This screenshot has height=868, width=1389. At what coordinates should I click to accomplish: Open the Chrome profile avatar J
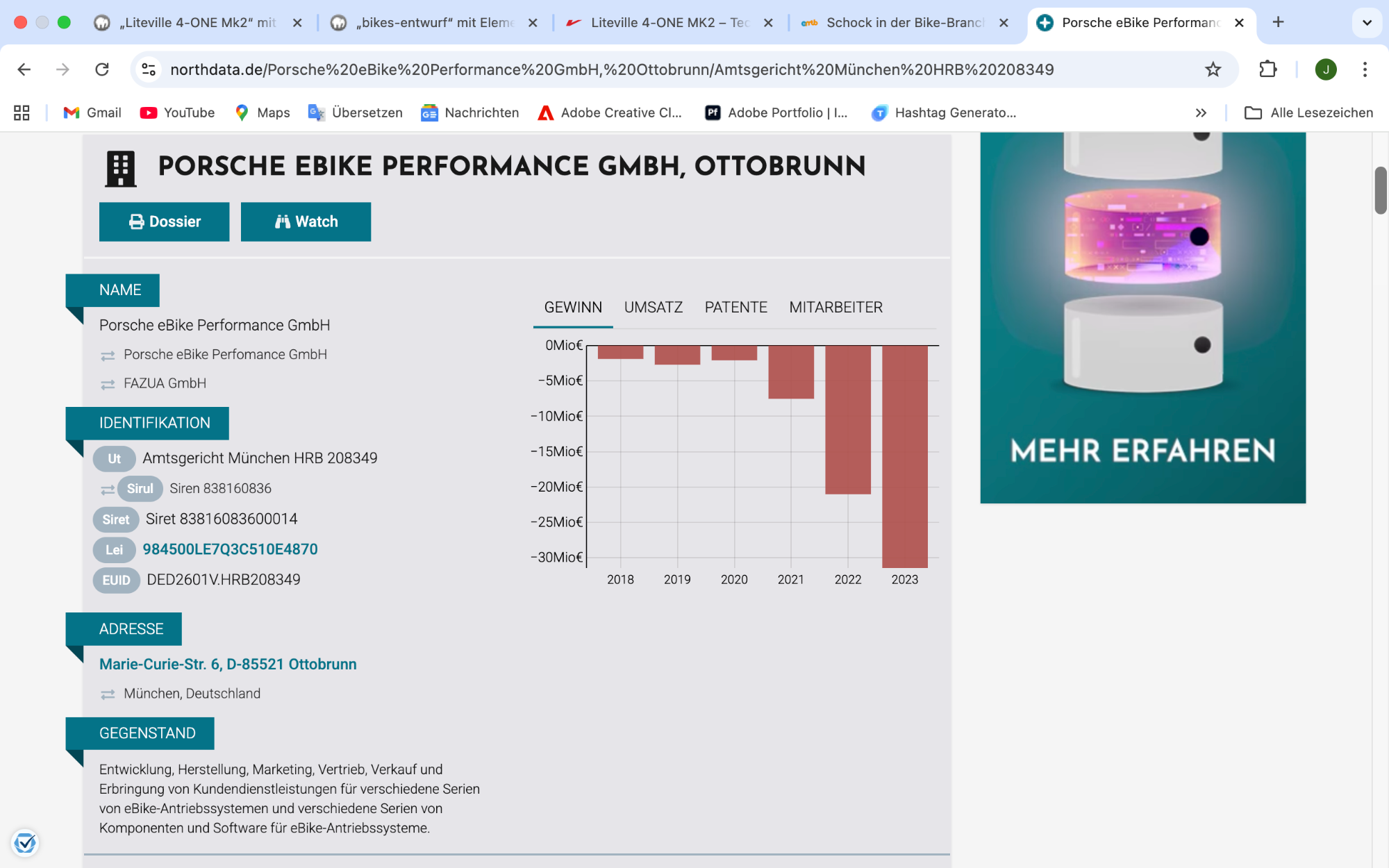[1326, 69]
